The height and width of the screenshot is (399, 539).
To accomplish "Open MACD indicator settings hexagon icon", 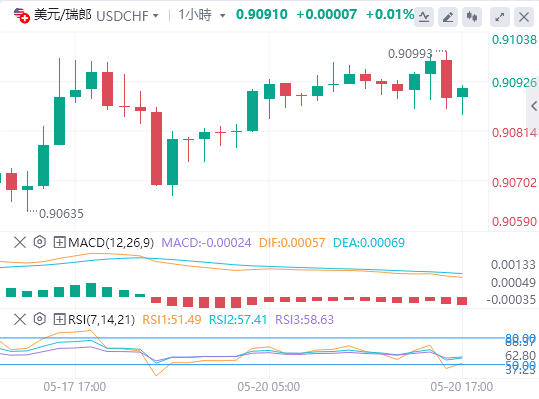I will [40, 242].
